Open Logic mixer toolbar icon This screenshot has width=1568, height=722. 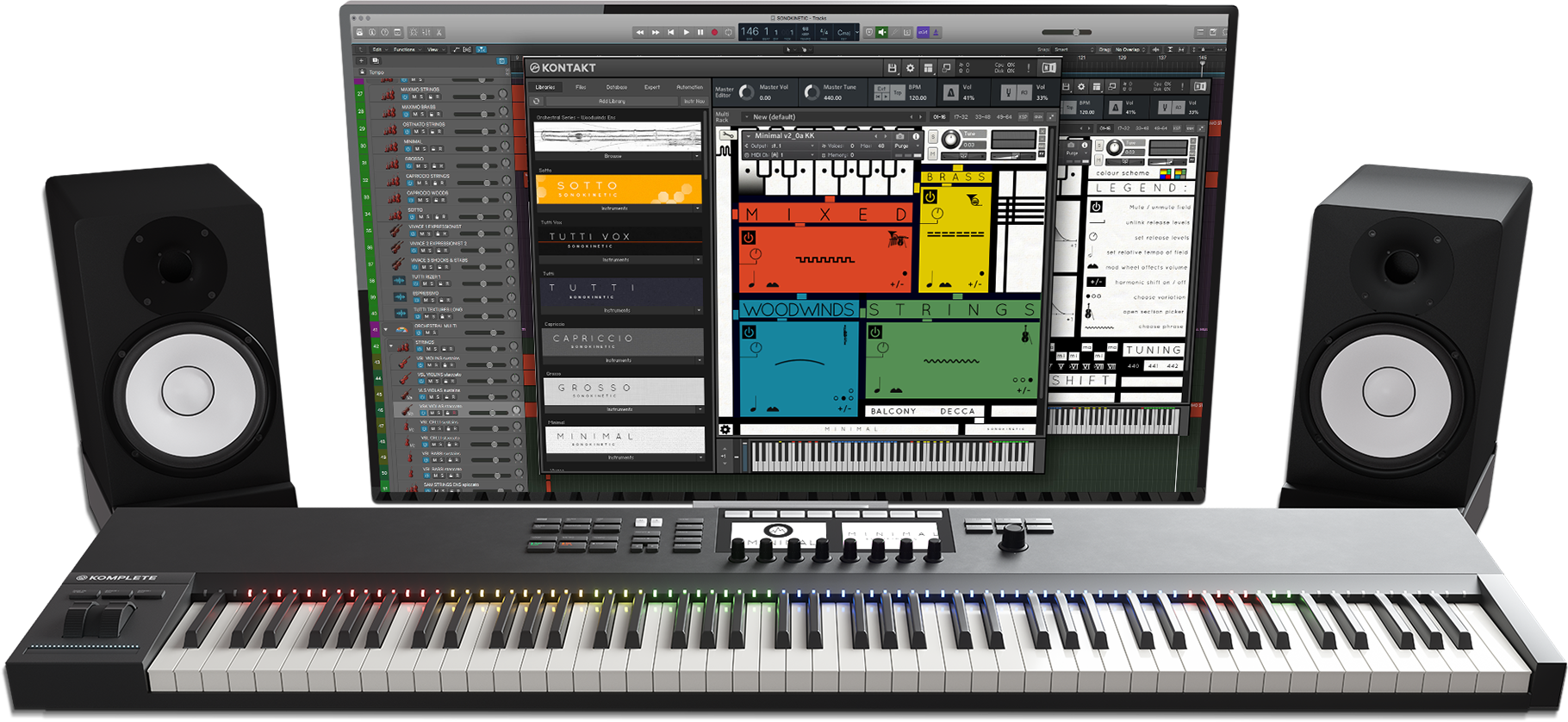click(x=426, y=32)
